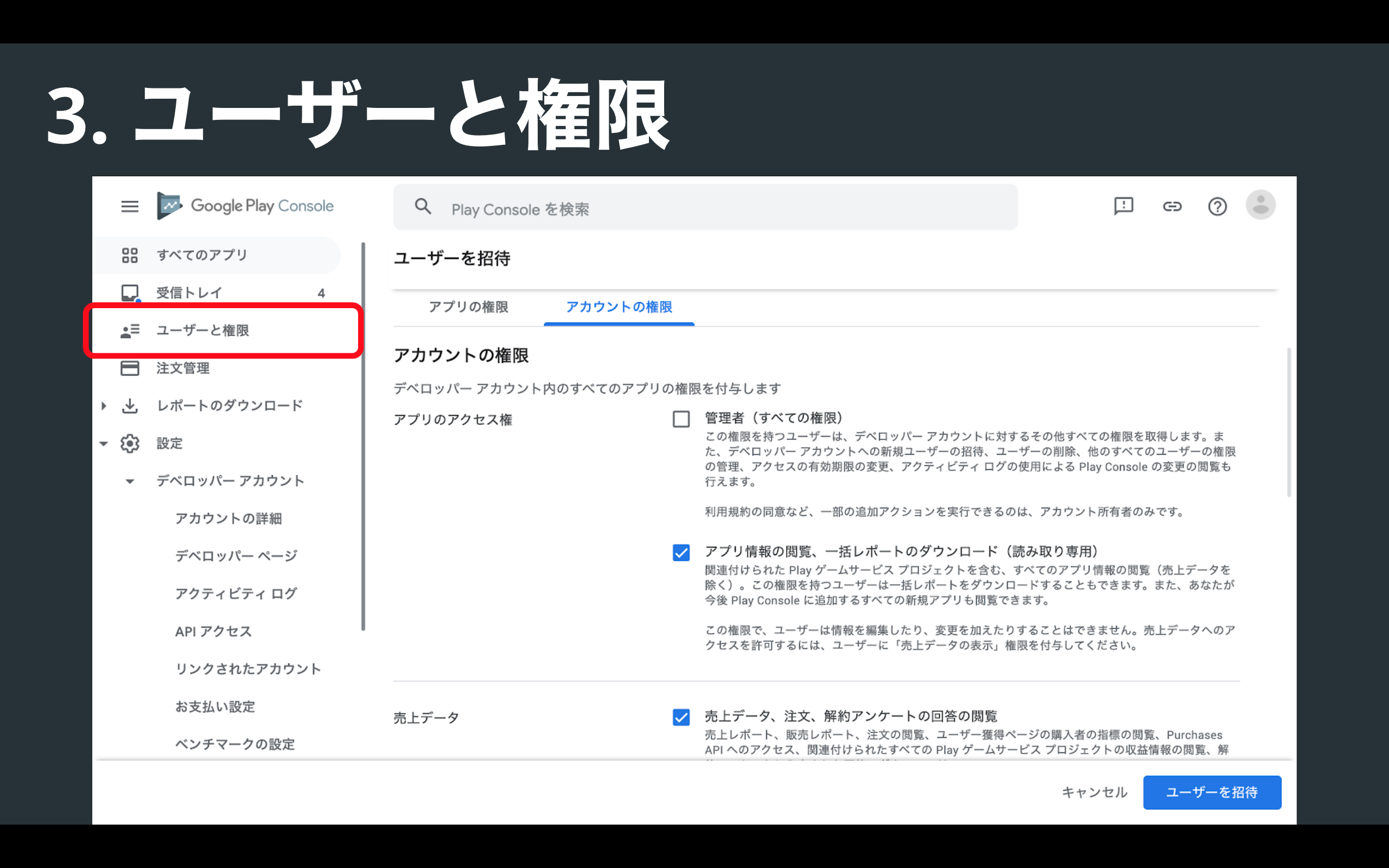
Task: Open リンクされたアカウント page
Action: tap(248, 669)
